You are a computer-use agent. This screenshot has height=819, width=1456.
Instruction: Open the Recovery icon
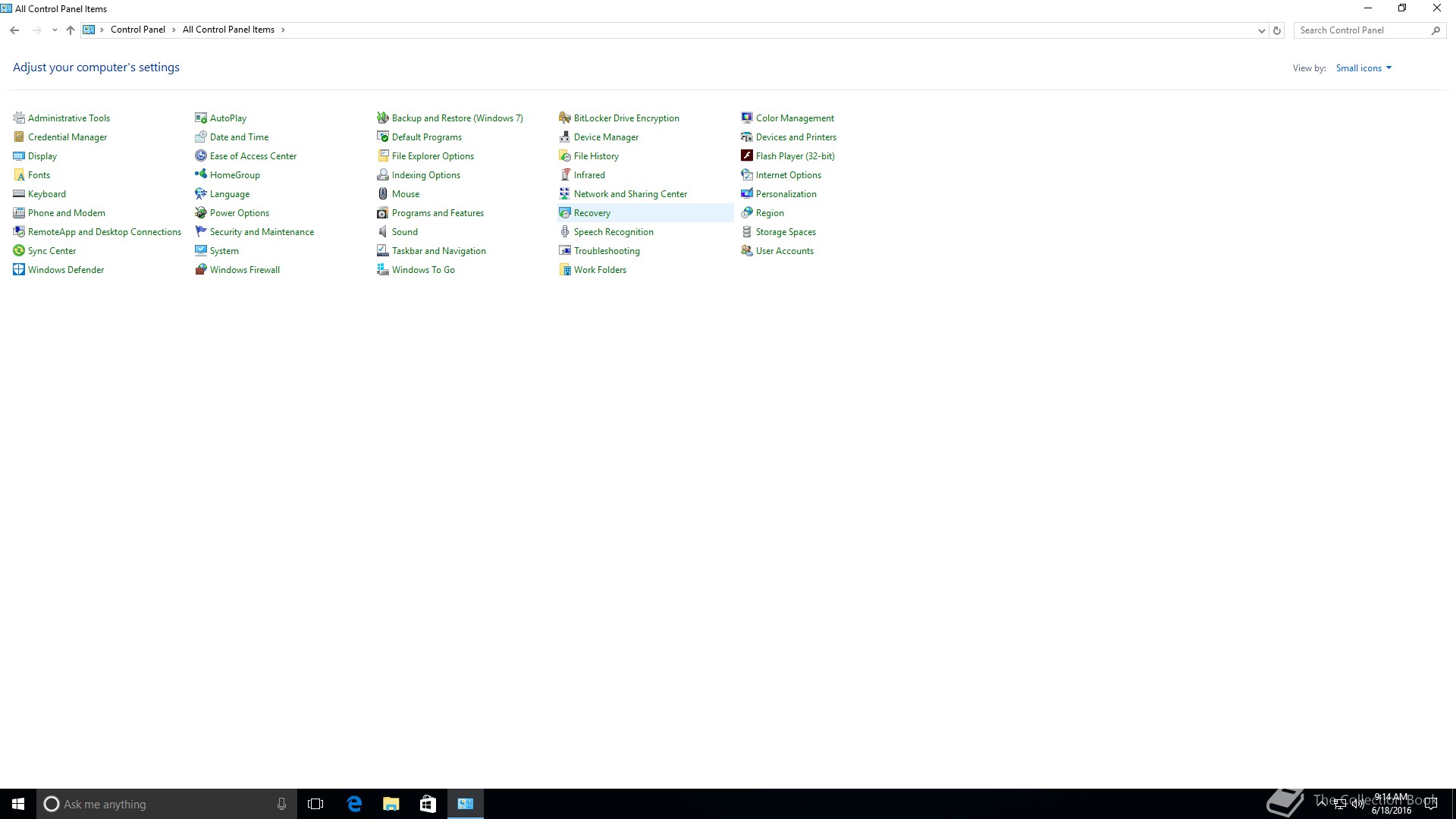(x=565, y=213)
